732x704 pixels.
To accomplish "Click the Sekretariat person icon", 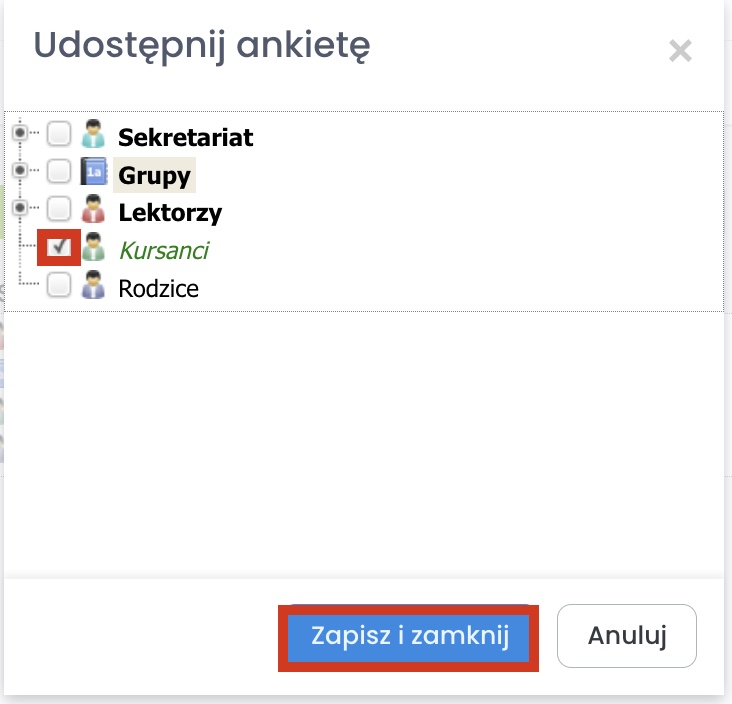I will (93, 134).
